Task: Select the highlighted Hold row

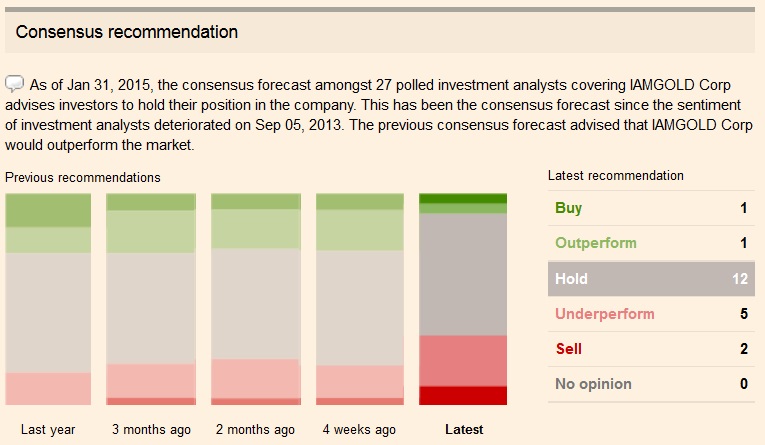Action: (x=651, y=279)
